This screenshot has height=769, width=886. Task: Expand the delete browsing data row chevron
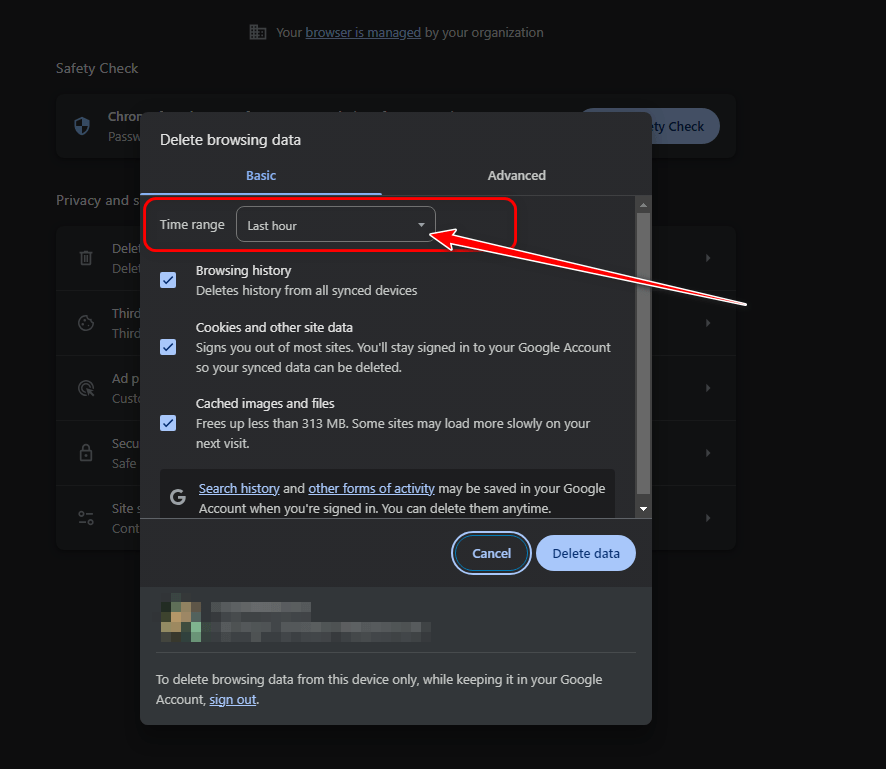(x=708, y=258)
